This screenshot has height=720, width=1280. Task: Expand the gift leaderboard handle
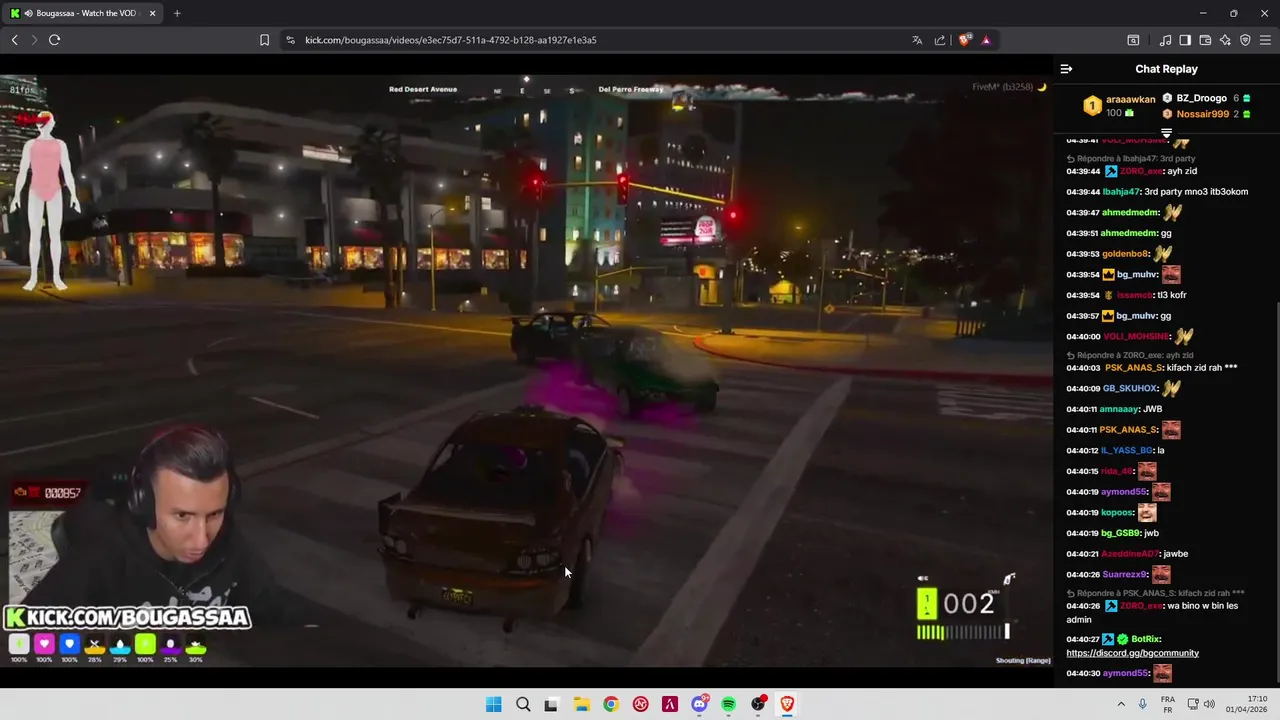[1166, 133]
